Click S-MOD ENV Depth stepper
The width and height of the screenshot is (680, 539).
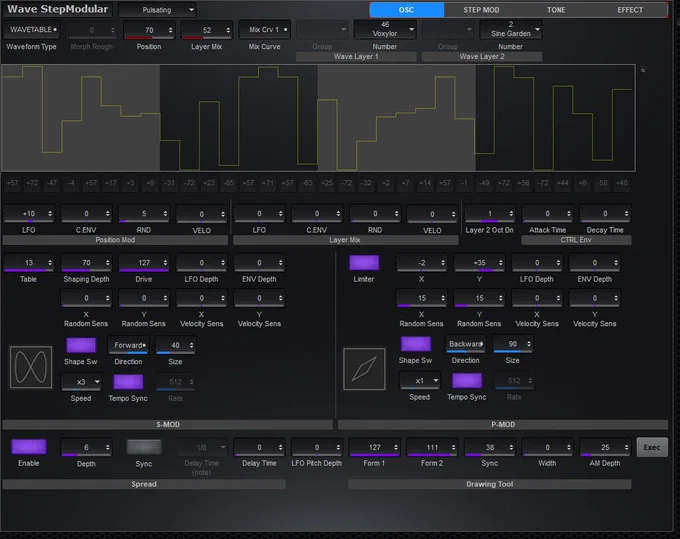(259, 262)
